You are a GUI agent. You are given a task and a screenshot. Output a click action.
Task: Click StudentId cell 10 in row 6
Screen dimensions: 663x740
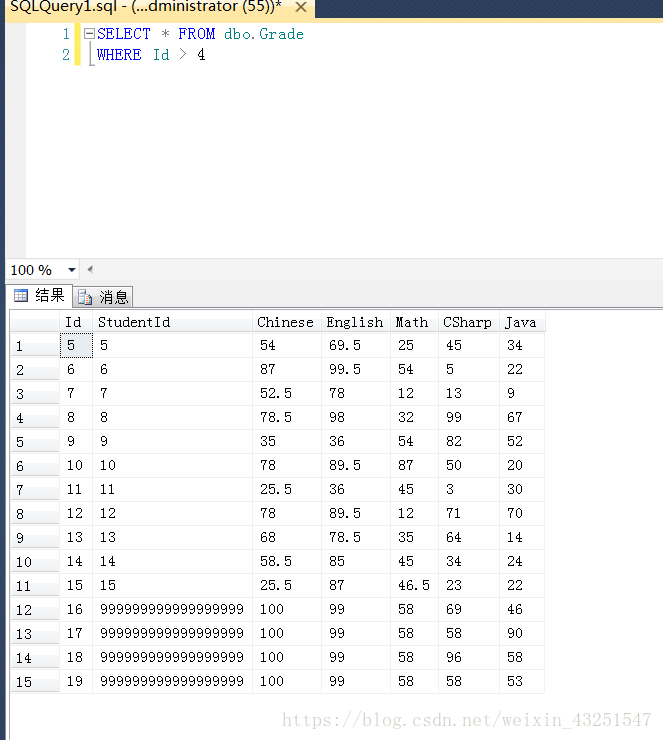coord(172,466)
